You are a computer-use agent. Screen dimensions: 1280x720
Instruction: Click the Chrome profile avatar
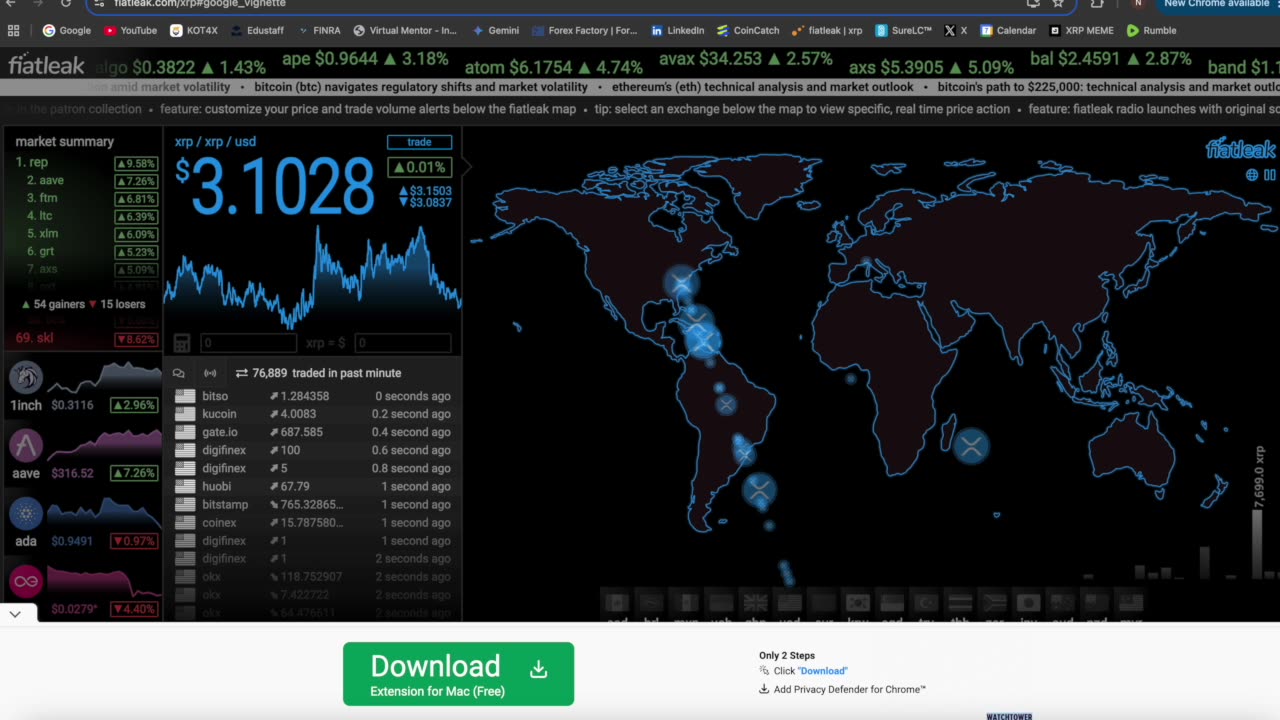[1137, 4]
